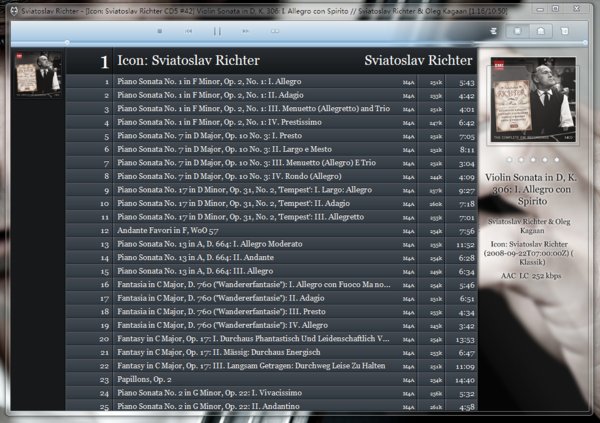The width and height of the screenshot is (600, 423).
Task: Select Wandererfantasie I. Allegro con Fuoco
Action: [271, 284]
